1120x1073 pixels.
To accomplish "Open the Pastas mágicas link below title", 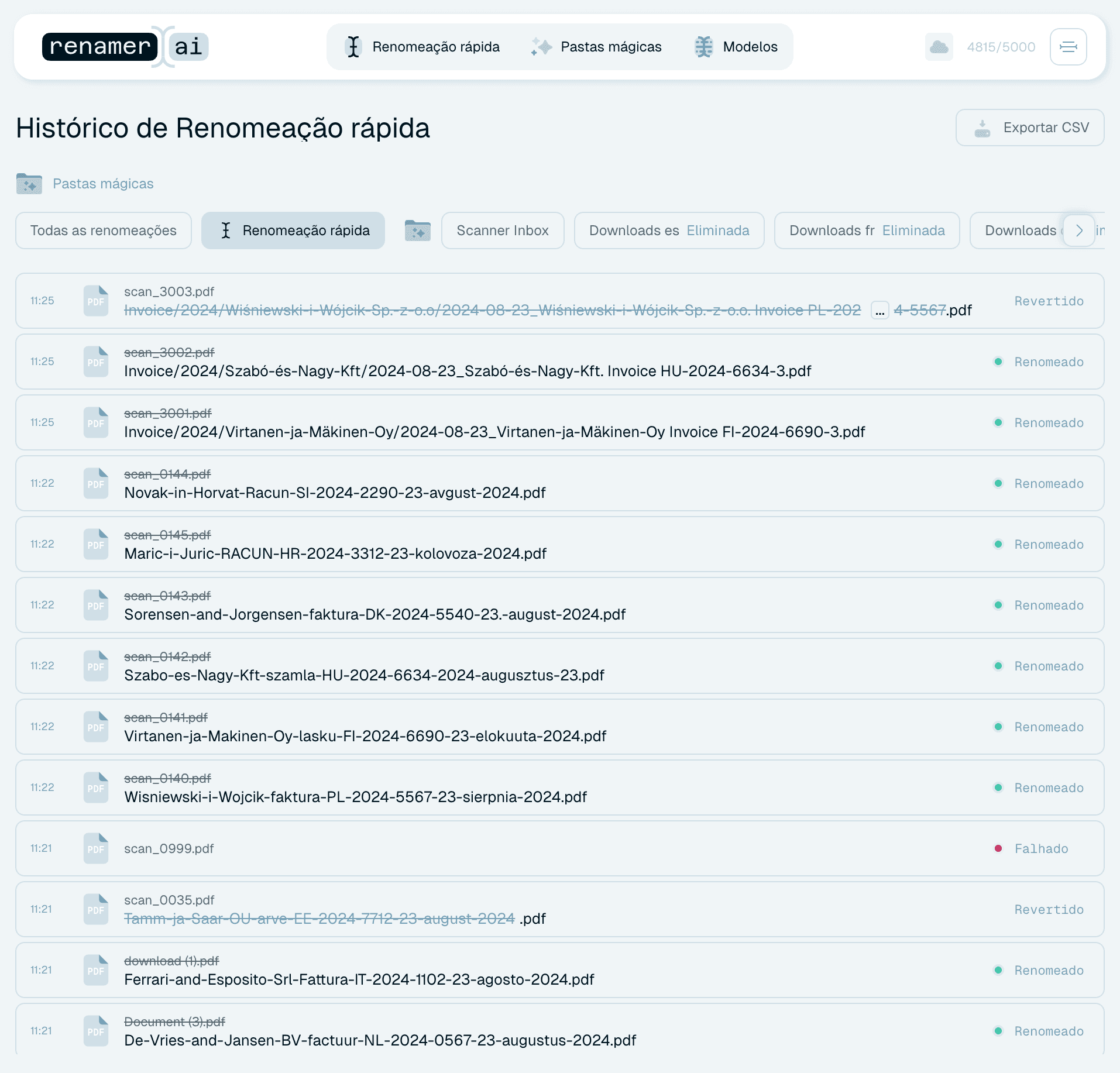I will 103,184.
